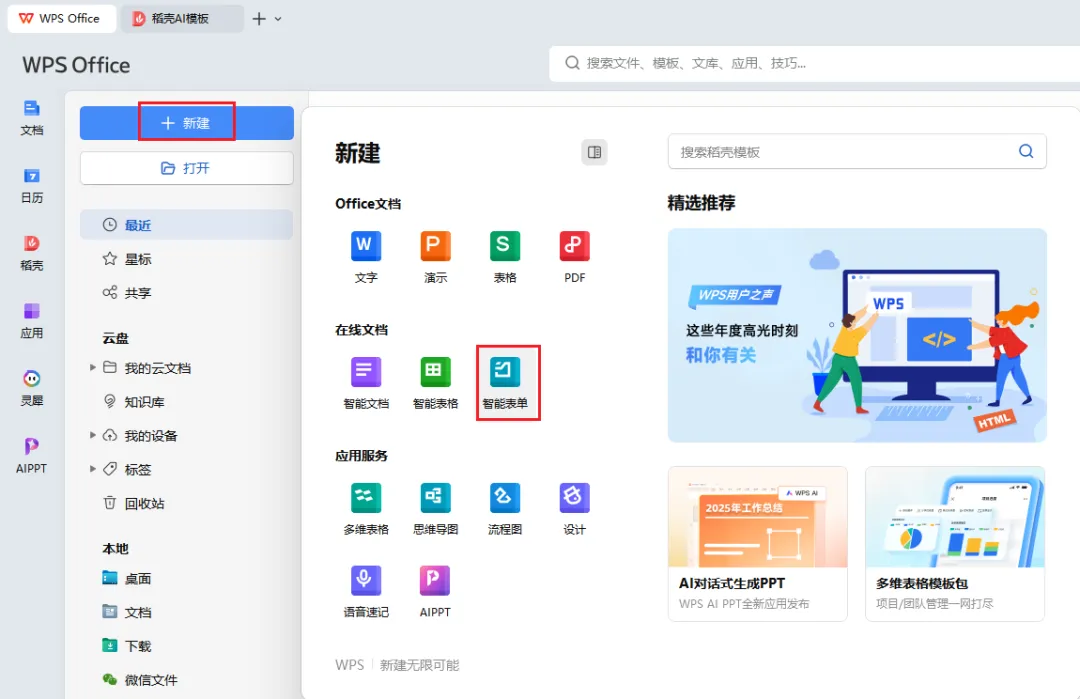Open AI对话式生成PPT card
Viewport: 1080px width, 699px height.
pyautogui.click(x=758, y=544)
